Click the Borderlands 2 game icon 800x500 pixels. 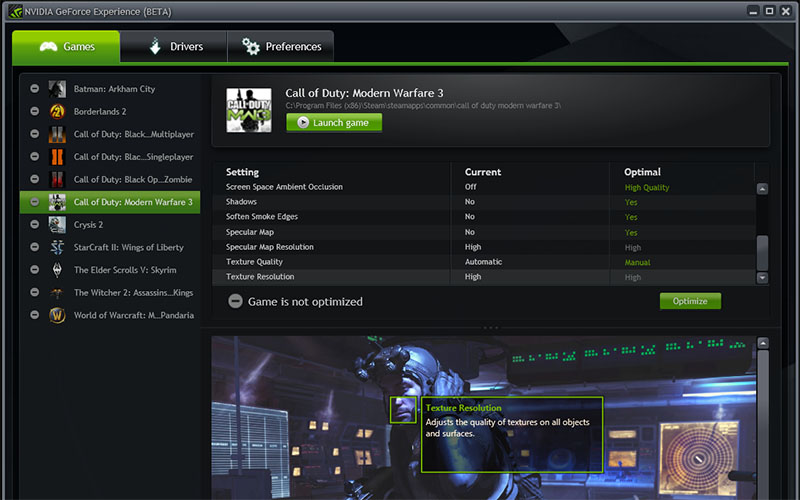tap(57, 111)
